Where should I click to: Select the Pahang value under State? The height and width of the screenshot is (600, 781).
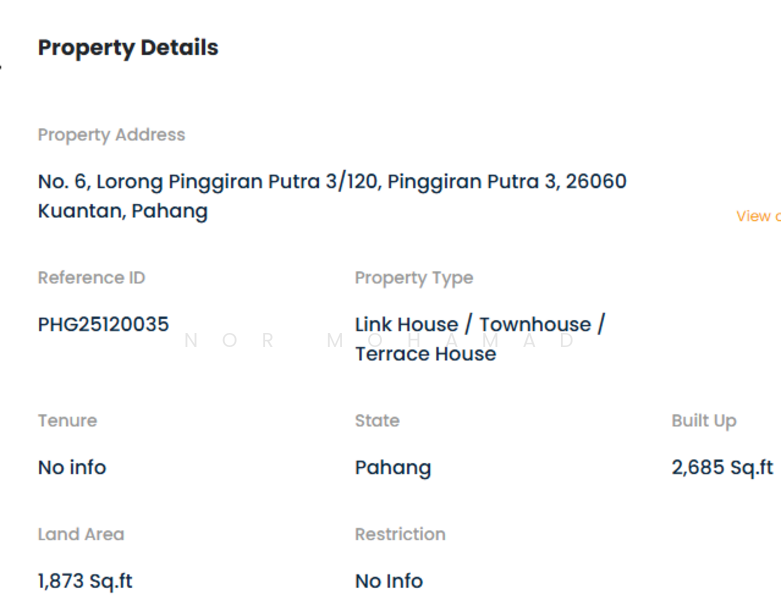pos(393,468)
